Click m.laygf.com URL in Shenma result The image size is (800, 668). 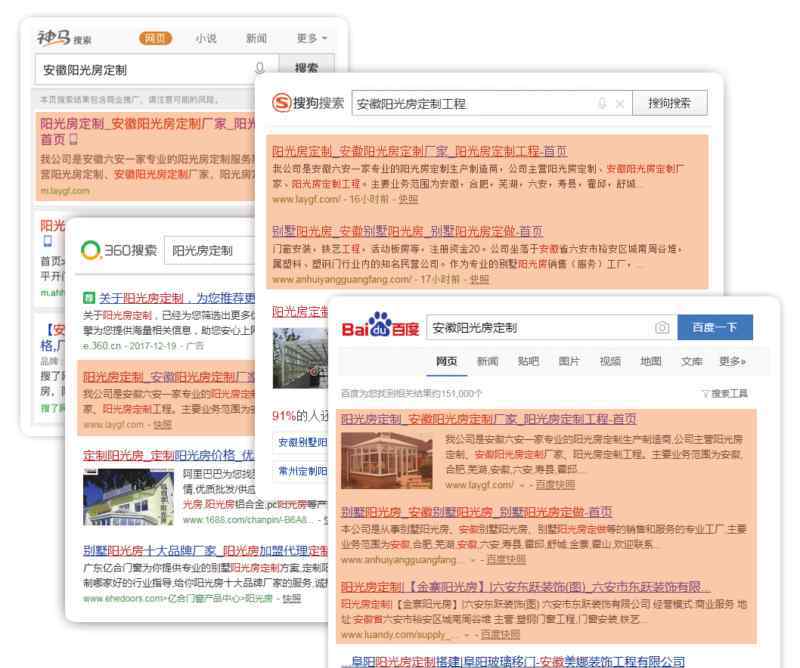65,190
